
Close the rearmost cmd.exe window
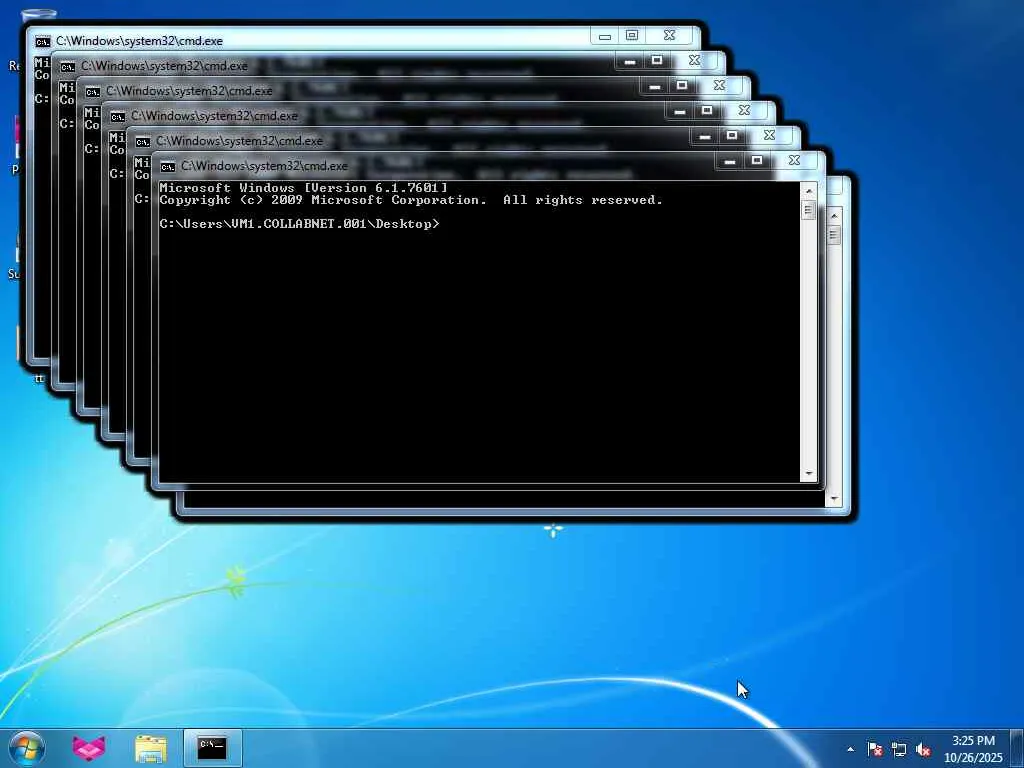[669, 36]
